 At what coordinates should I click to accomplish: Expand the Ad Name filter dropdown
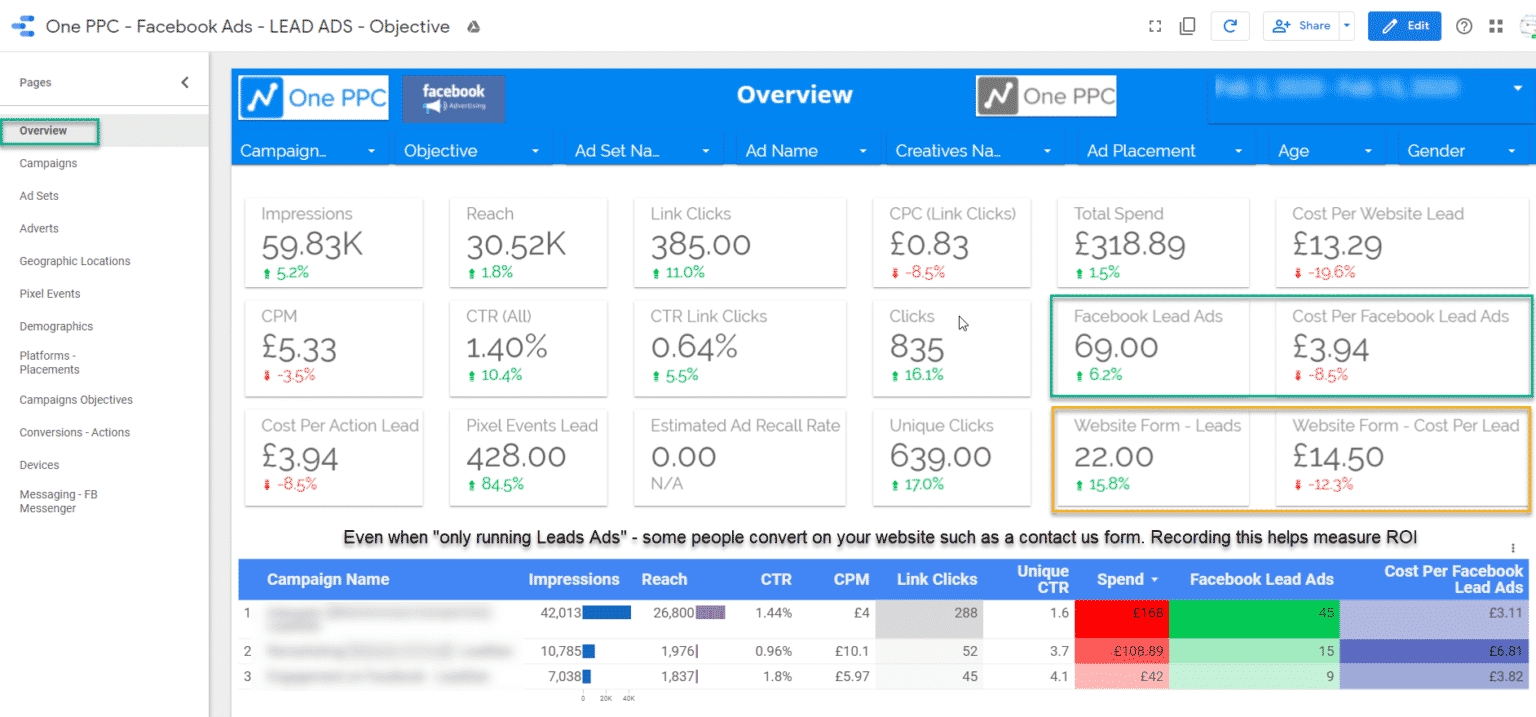(807, 151)
